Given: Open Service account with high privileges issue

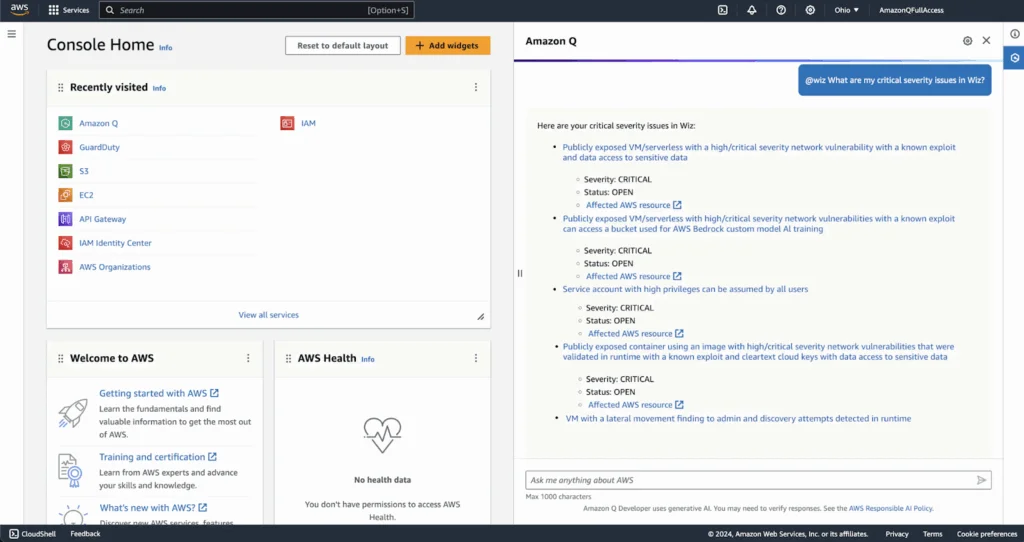Looking at the screenshot, I should (x=685, y=289).
